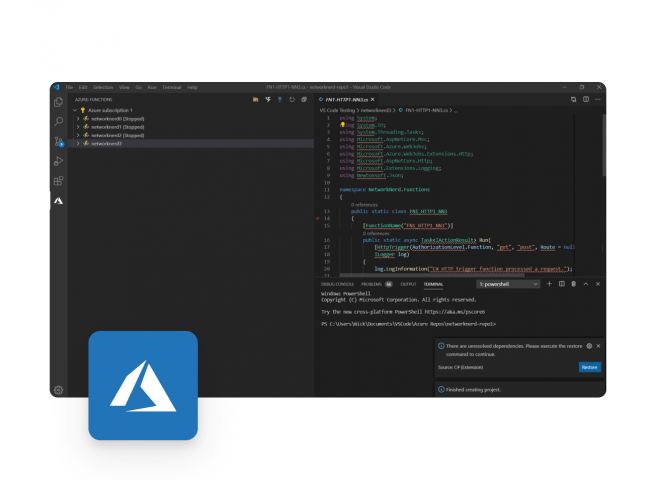Open the Run menu
Viewport: 656px width, 480px height.
152,87
